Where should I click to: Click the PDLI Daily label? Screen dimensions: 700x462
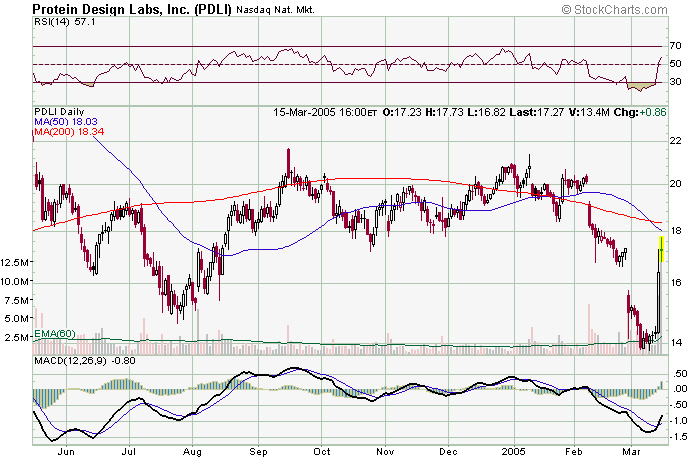(x=59, y=112)
